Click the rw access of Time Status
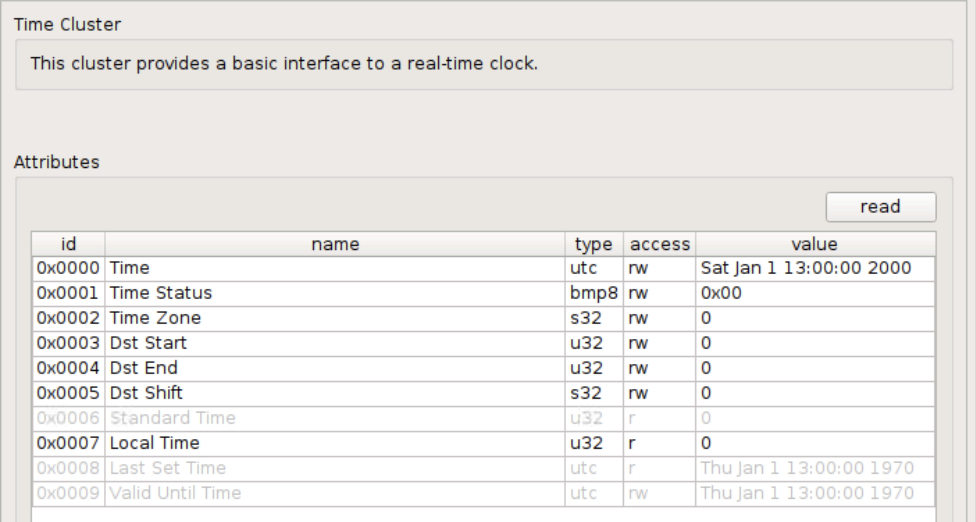This screenshot has width=976, height=522. coord(660,293)
